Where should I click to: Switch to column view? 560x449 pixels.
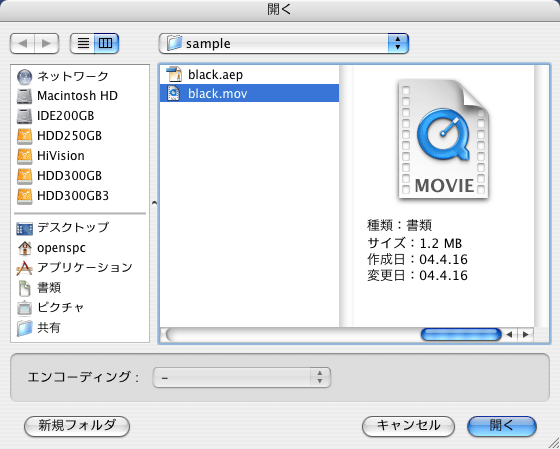[x=106, y=44]
